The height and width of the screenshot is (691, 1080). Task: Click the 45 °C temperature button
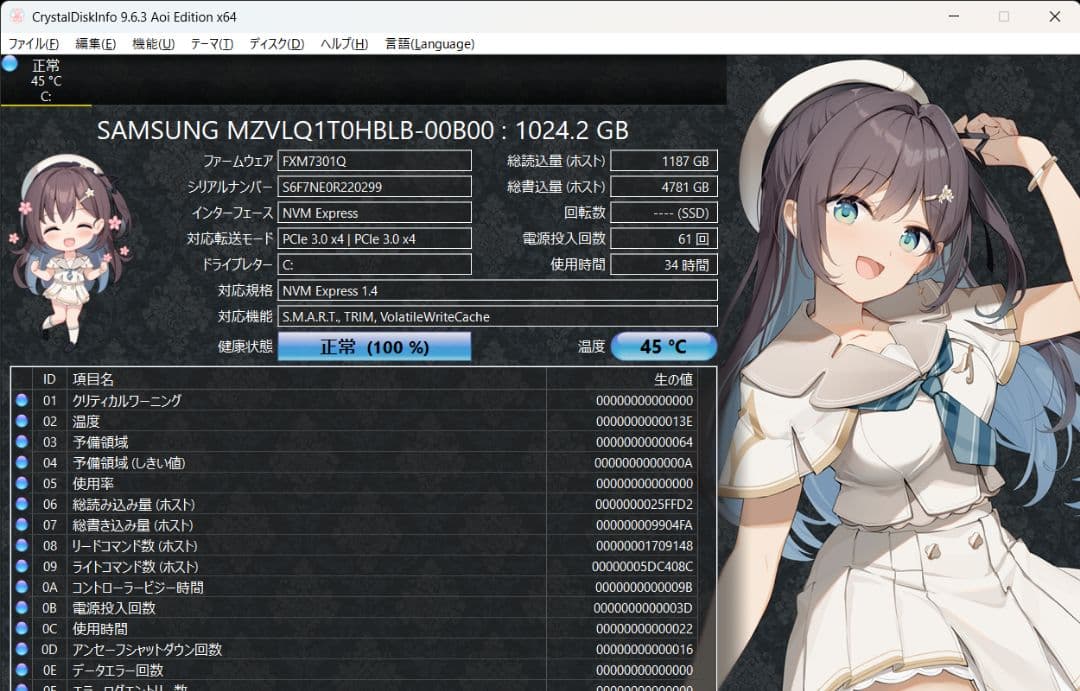(x=663, y=347)
